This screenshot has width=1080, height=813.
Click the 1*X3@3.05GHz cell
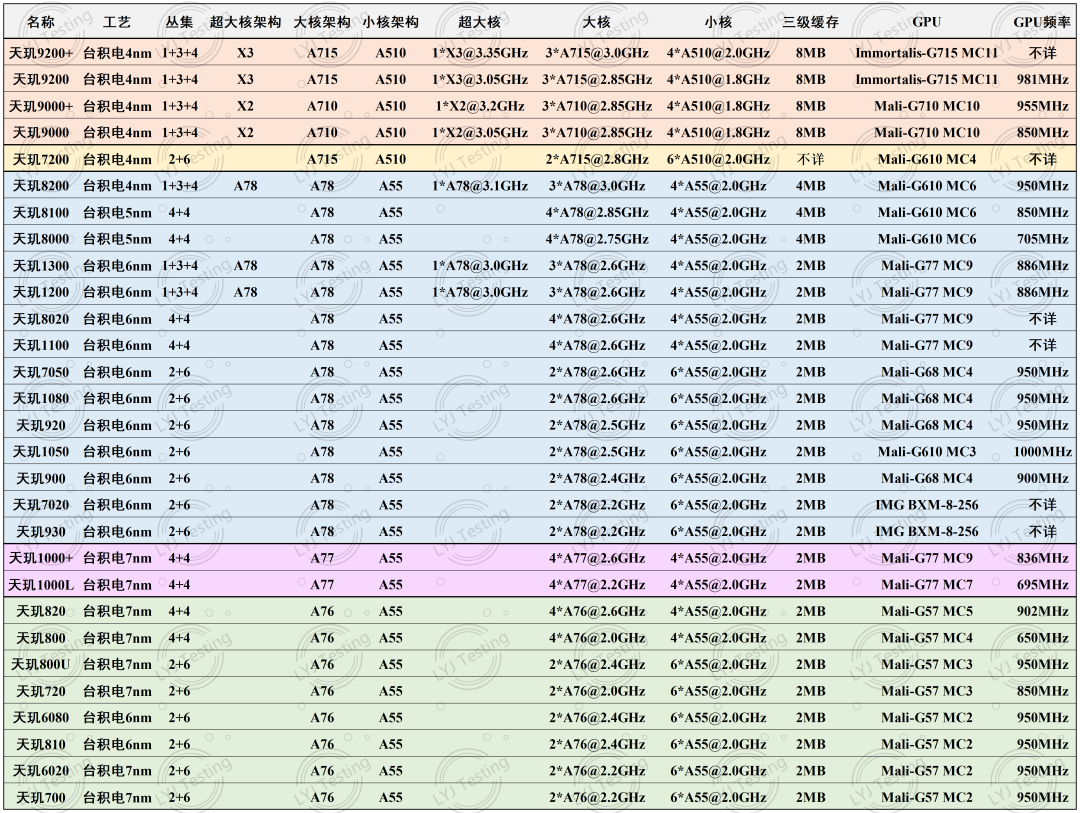[480, 79]
